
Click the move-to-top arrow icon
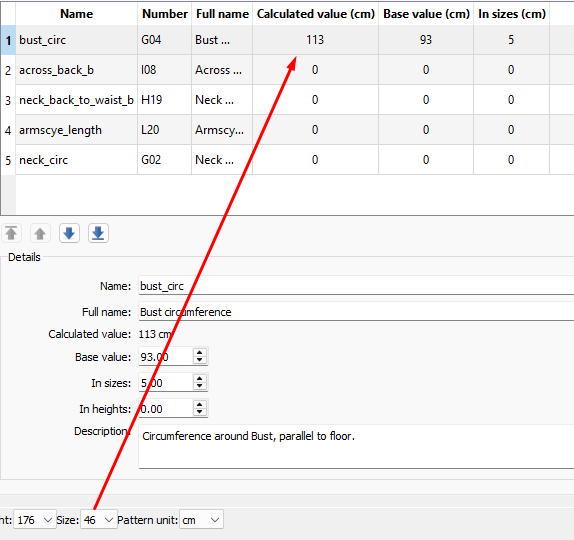coord(11,233)
